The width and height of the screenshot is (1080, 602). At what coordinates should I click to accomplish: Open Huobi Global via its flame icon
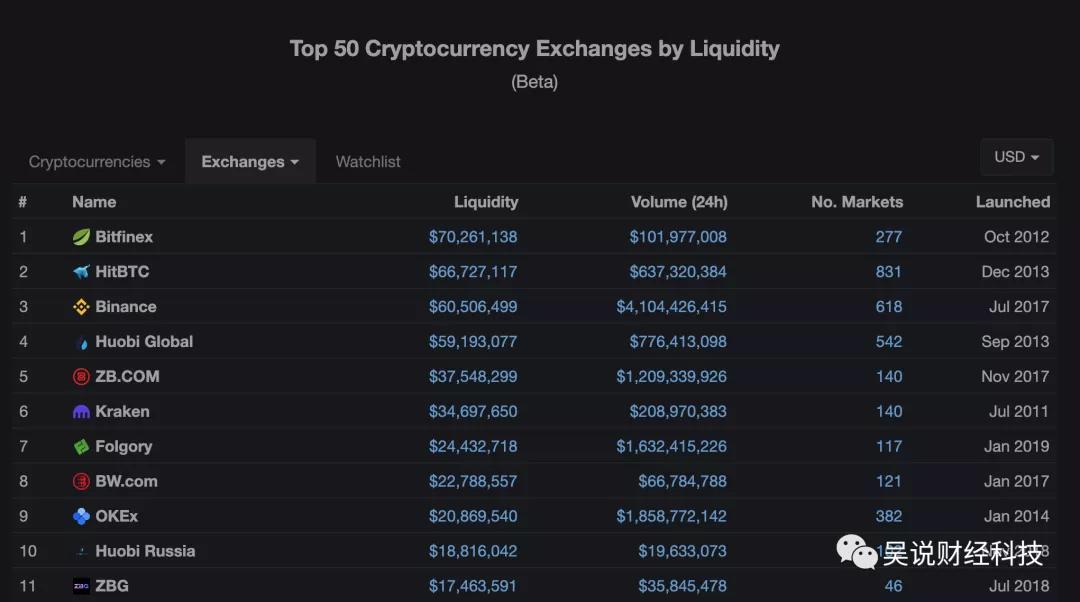pos(82,341)
